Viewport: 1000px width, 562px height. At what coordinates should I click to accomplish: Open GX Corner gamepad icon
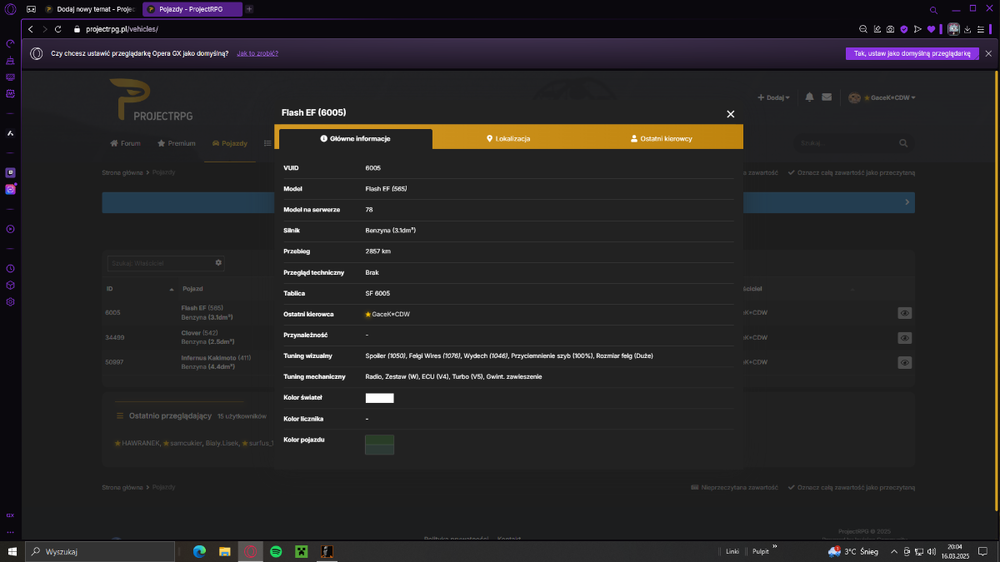[x=31, y=10]
